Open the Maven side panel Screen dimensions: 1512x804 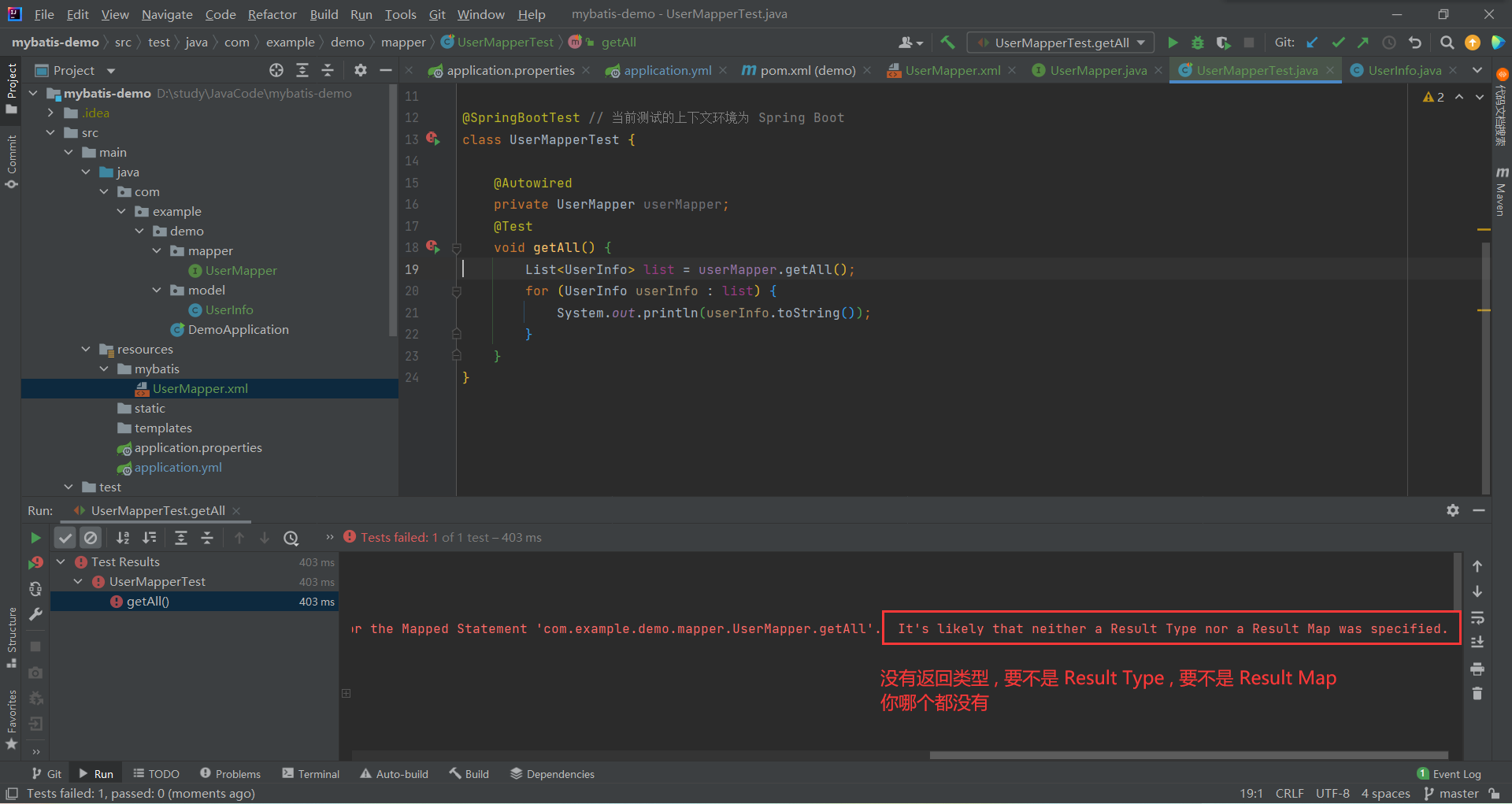(1501, 191)
